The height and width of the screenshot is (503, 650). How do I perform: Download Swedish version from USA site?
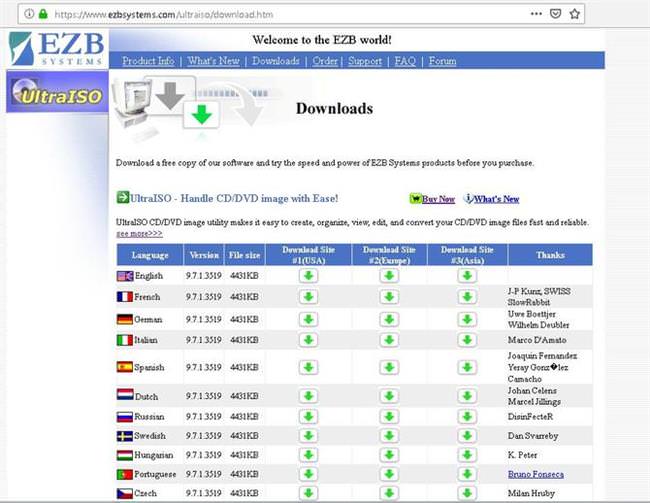[308, 436]
